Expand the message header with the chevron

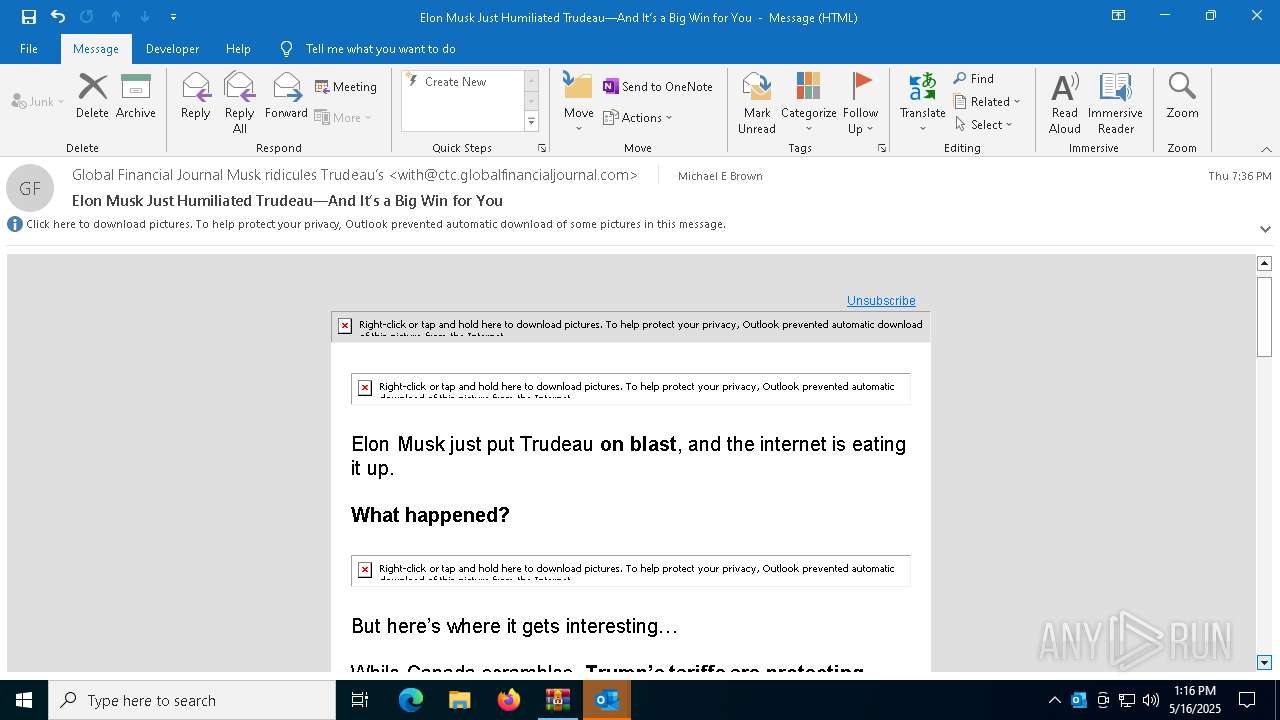click(1265, 229)
